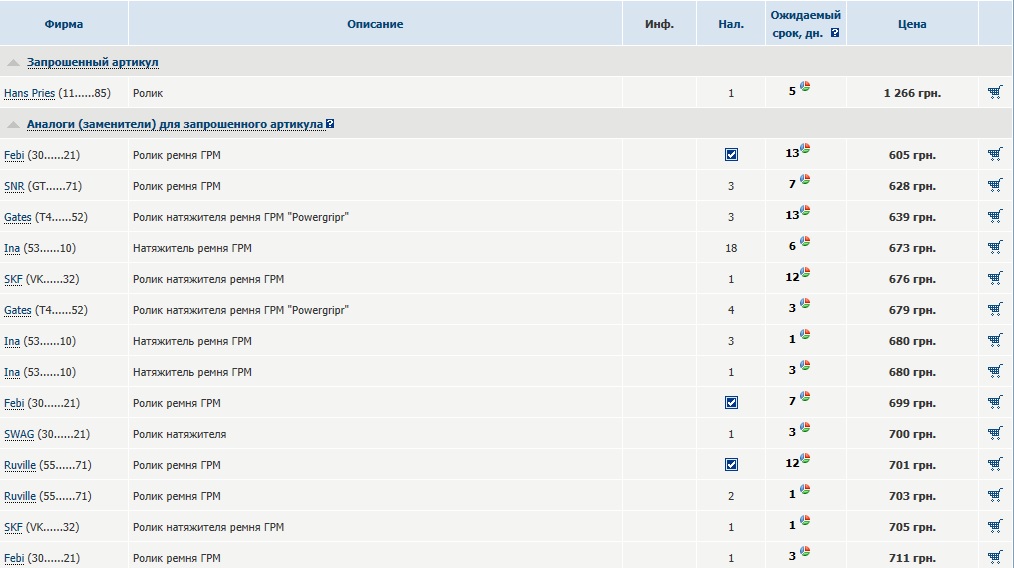Open the SWAG brand link
The width and height of the screenshot is (1014, 568).
(19, 434)
